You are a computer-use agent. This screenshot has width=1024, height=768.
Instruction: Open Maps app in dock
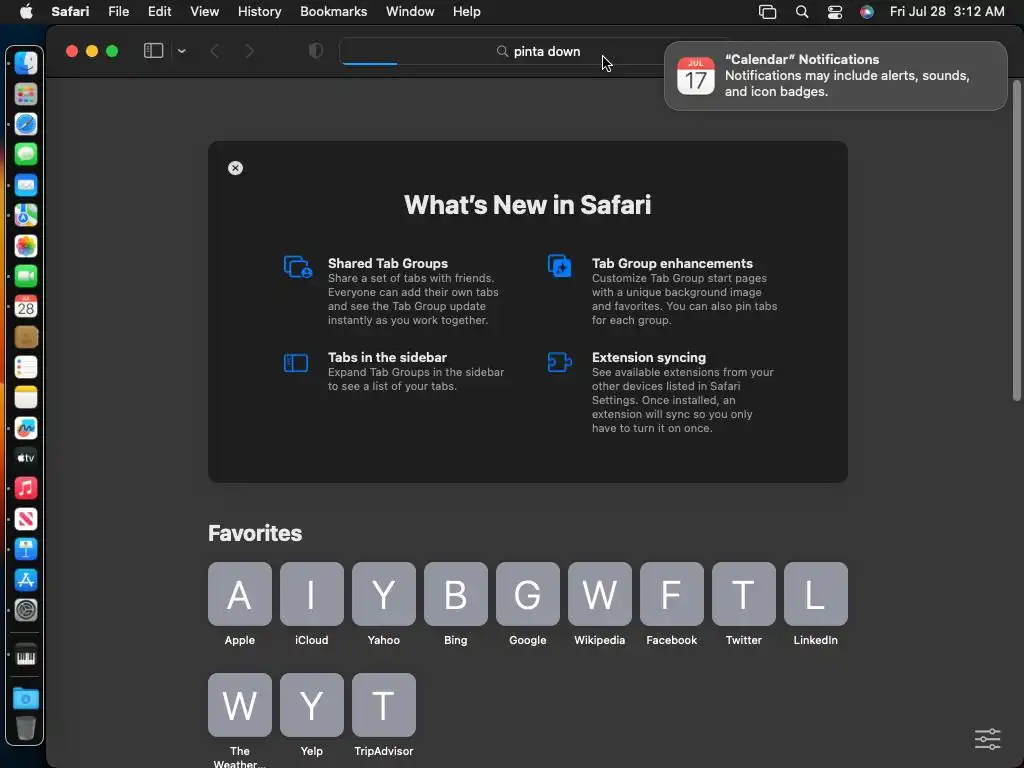(x=25, y=216)
